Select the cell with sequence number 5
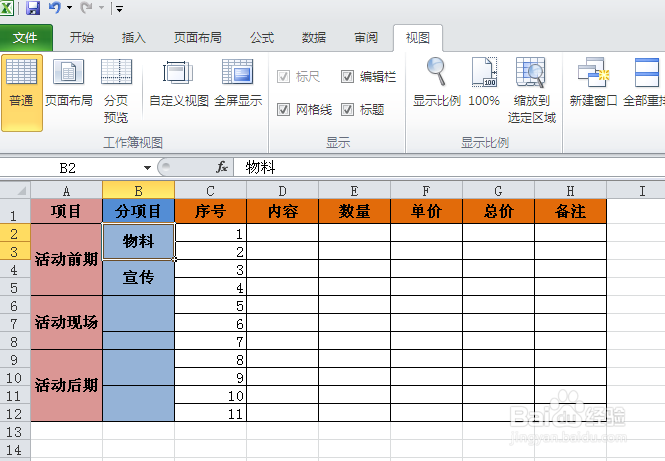665x461 pixels. tap(210, 305)
